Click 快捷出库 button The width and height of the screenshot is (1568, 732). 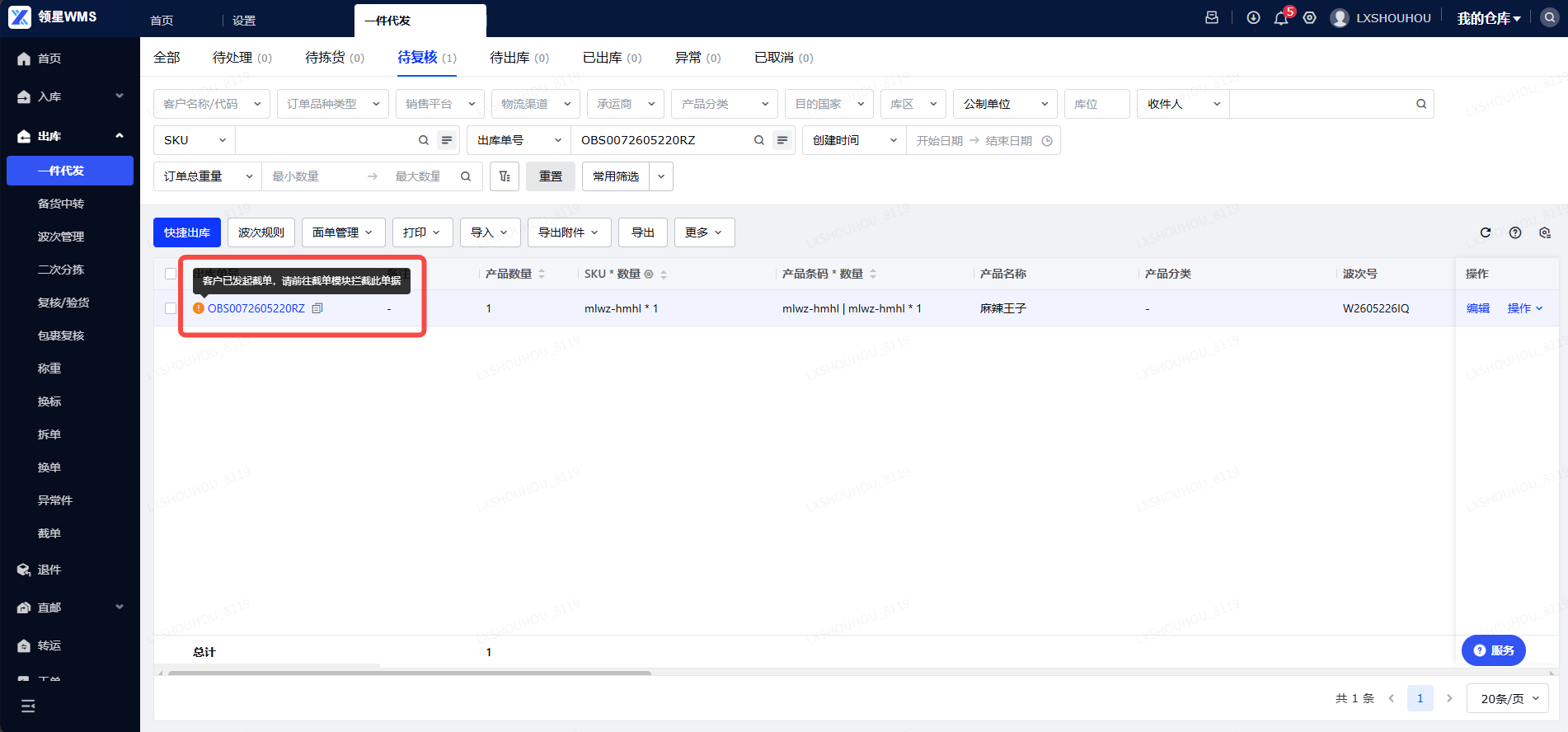click(x=187, y=232)
